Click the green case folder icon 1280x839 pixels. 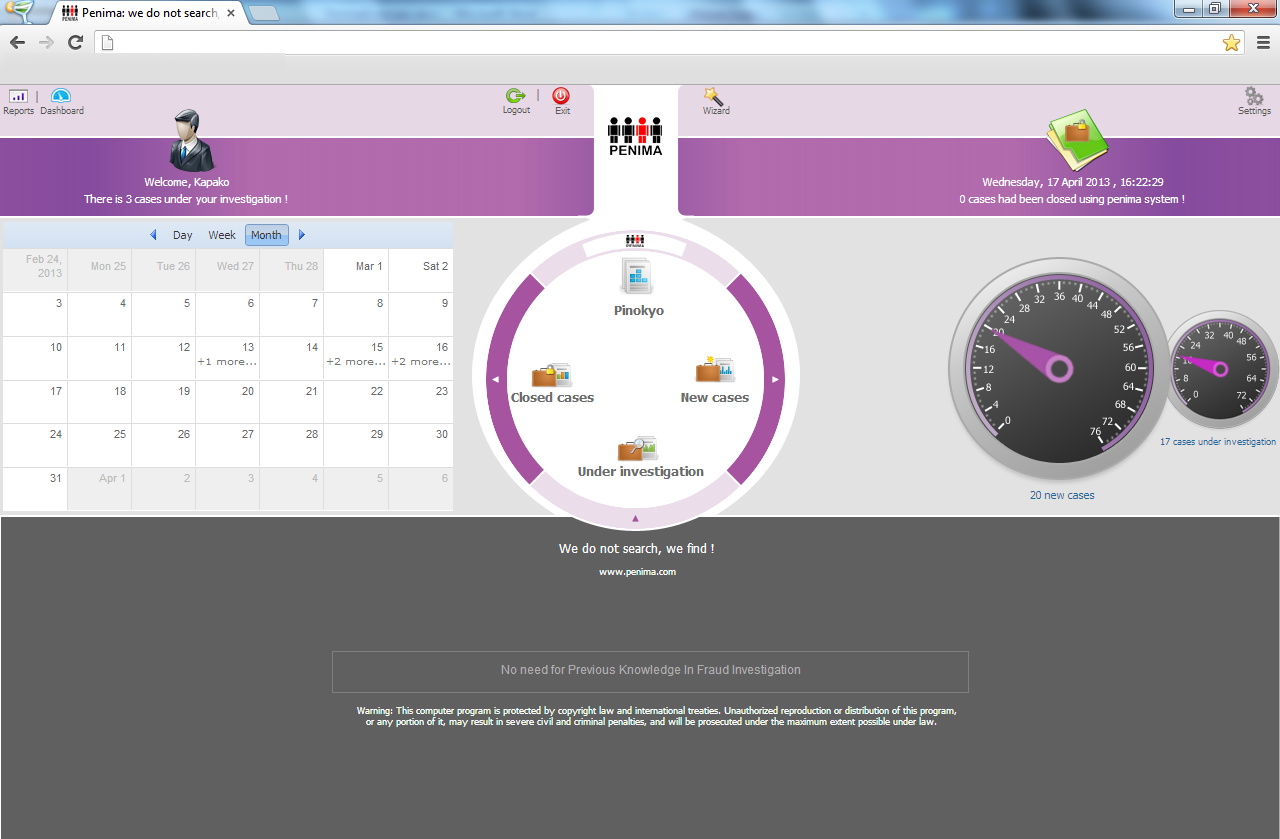(x=1077, y=140)
